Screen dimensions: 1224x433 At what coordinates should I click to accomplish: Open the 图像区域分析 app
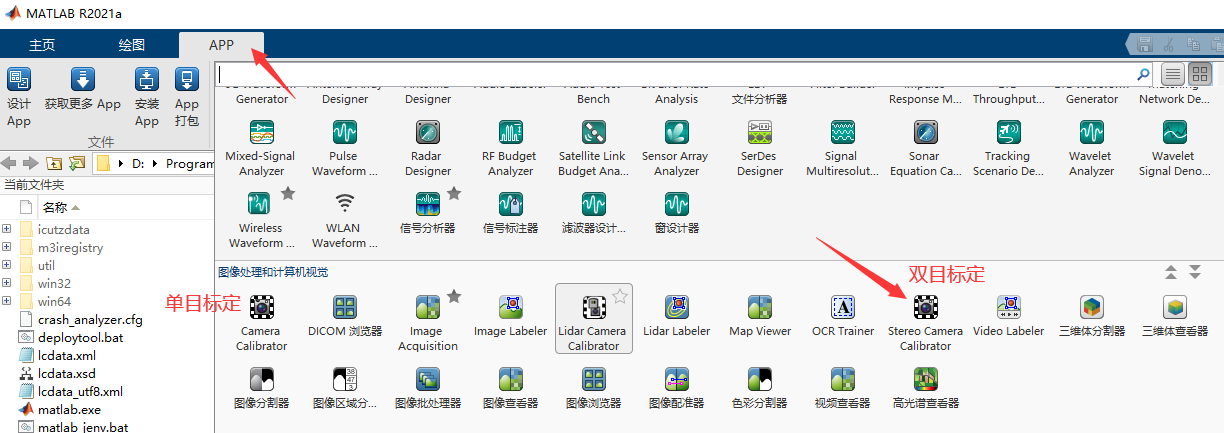point(345,388)
